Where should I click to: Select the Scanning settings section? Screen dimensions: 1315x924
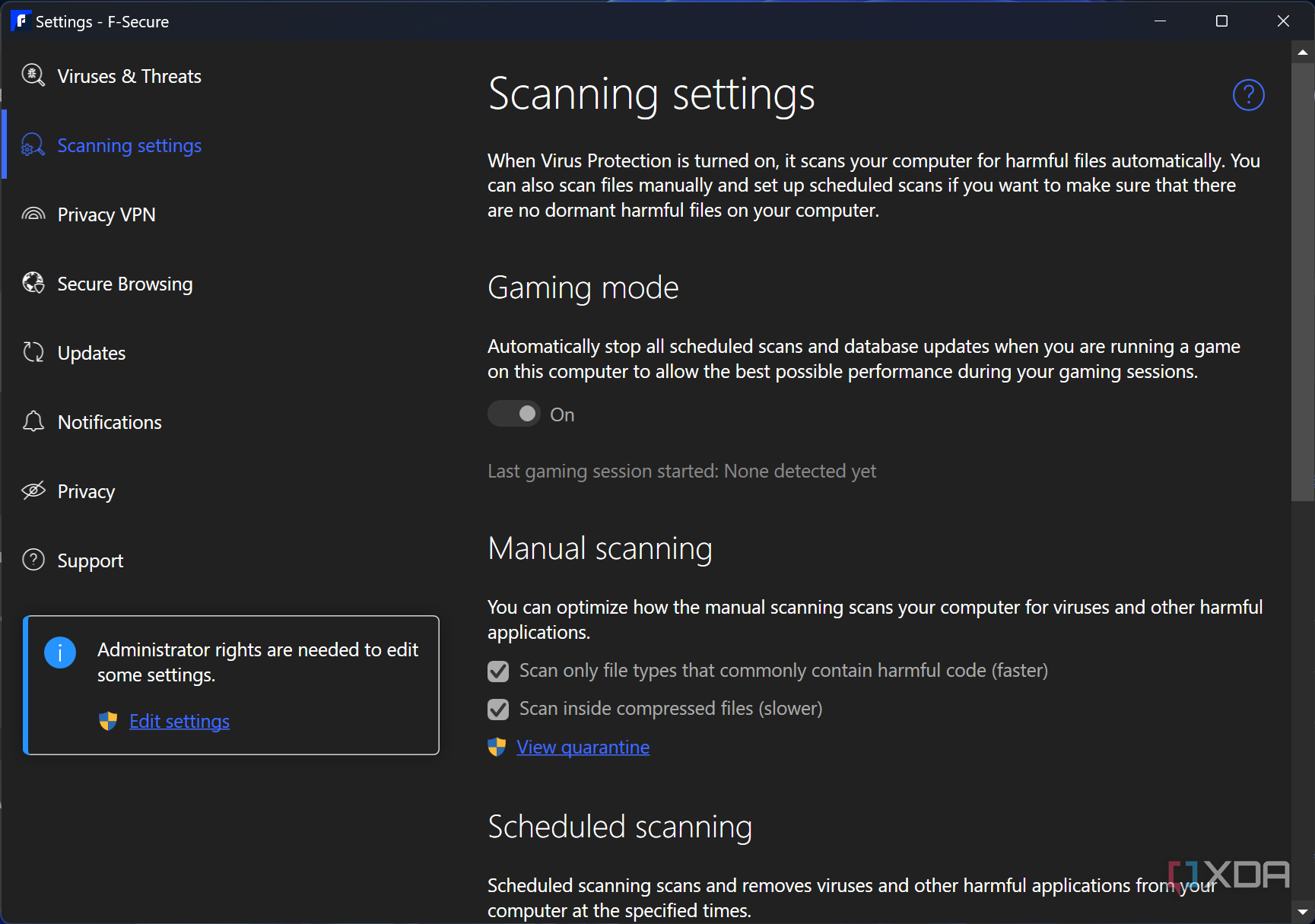(x=129, y=145)
